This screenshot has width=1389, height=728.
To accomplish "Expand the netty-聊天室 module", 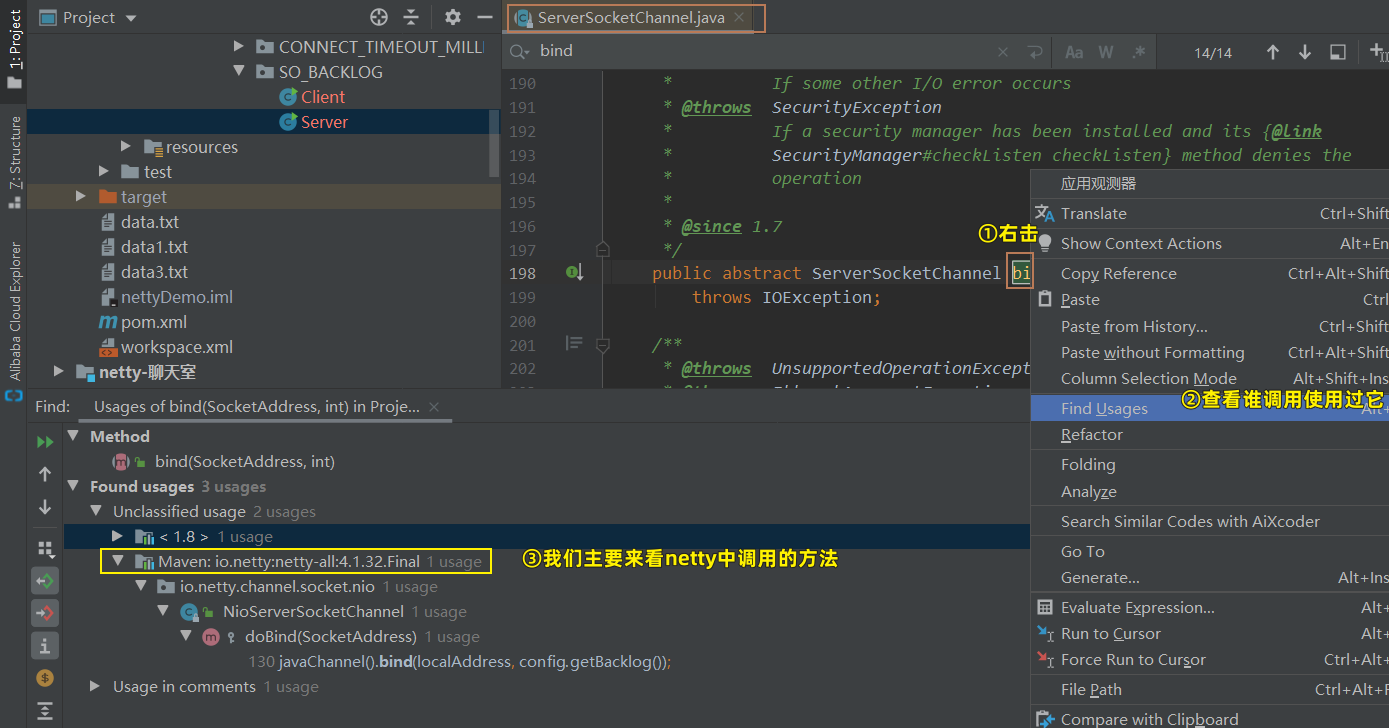I will click(59, 372).
